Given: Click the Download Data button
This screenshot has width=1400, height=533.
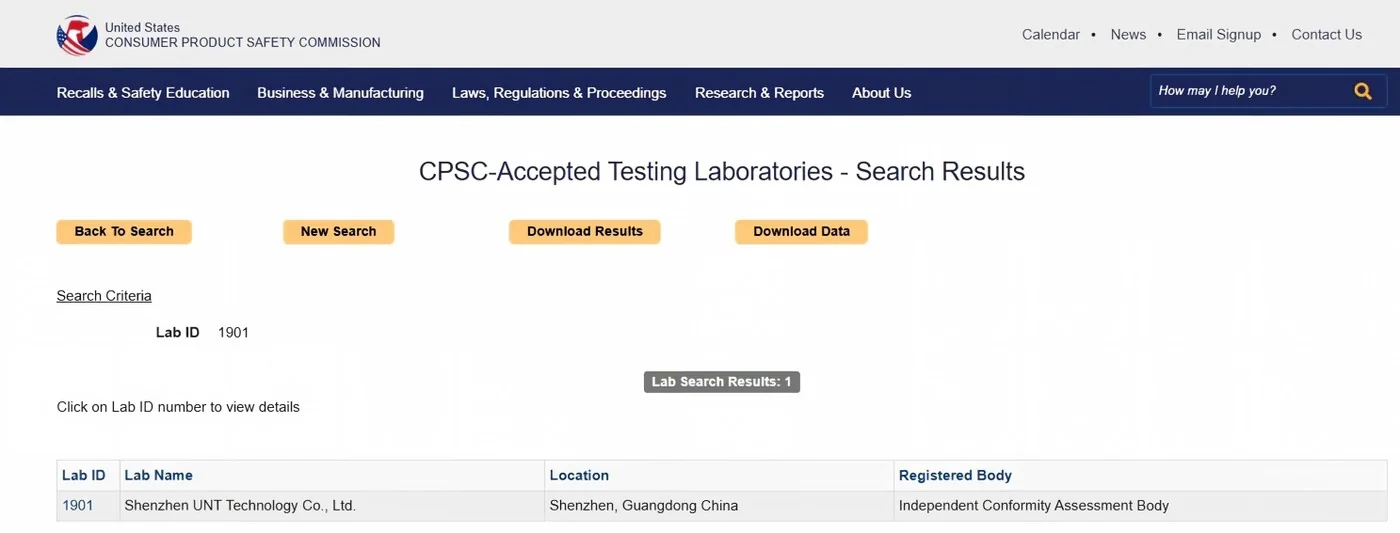Looking at the screenshot, I should coord(801,232).
